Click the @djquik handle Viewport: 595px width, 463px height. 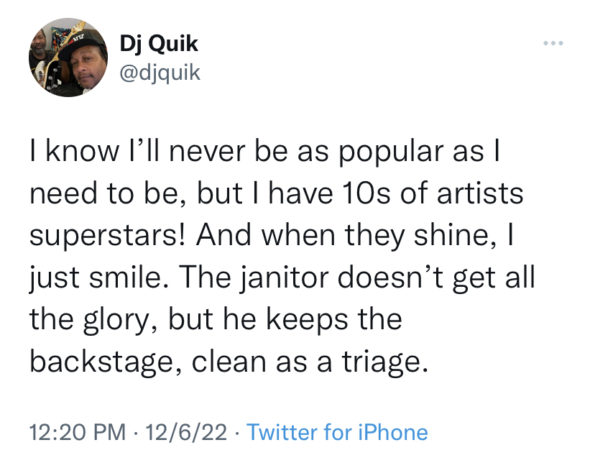(160, 72)
